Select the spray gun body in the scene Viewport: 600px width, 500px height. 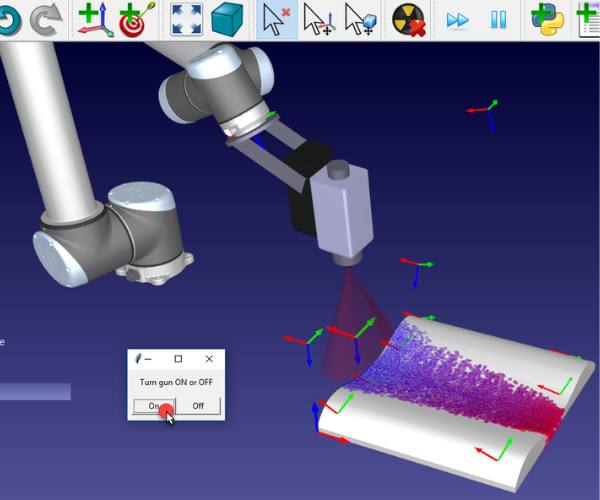click(342, 215)
